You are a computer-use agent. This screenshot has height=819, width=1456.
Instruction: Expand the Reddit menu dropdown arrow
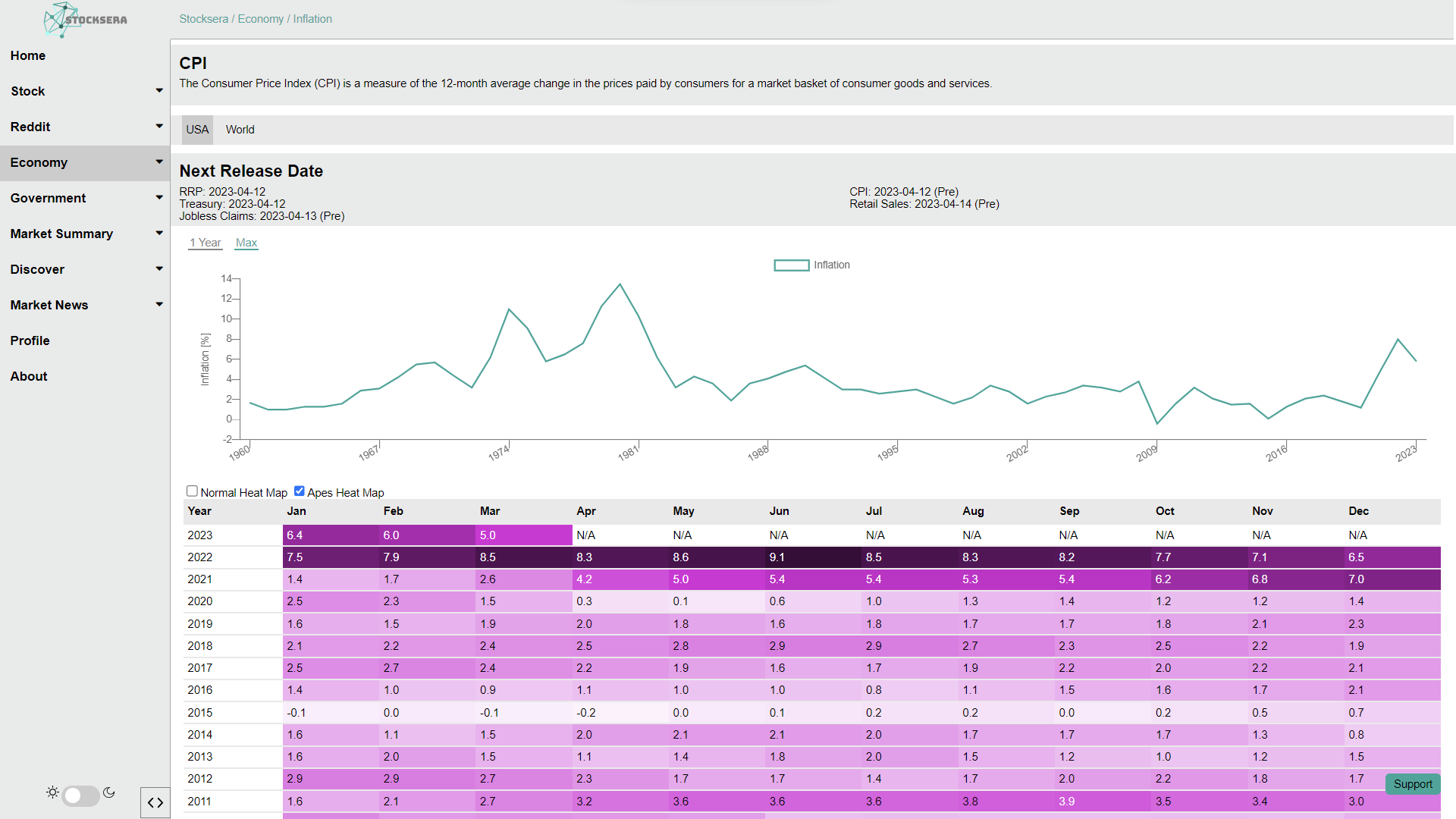(x=159, y=127)
